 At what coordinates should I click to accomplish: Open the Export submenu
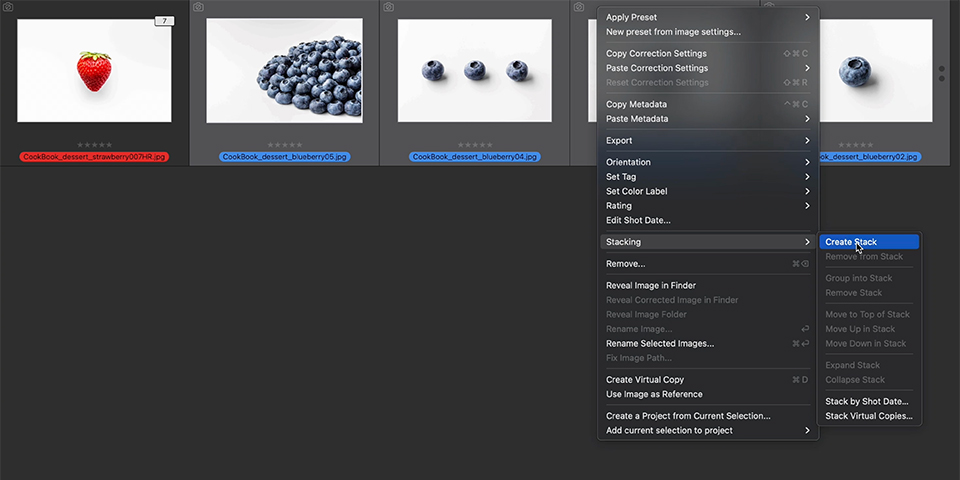pos(708,140)
